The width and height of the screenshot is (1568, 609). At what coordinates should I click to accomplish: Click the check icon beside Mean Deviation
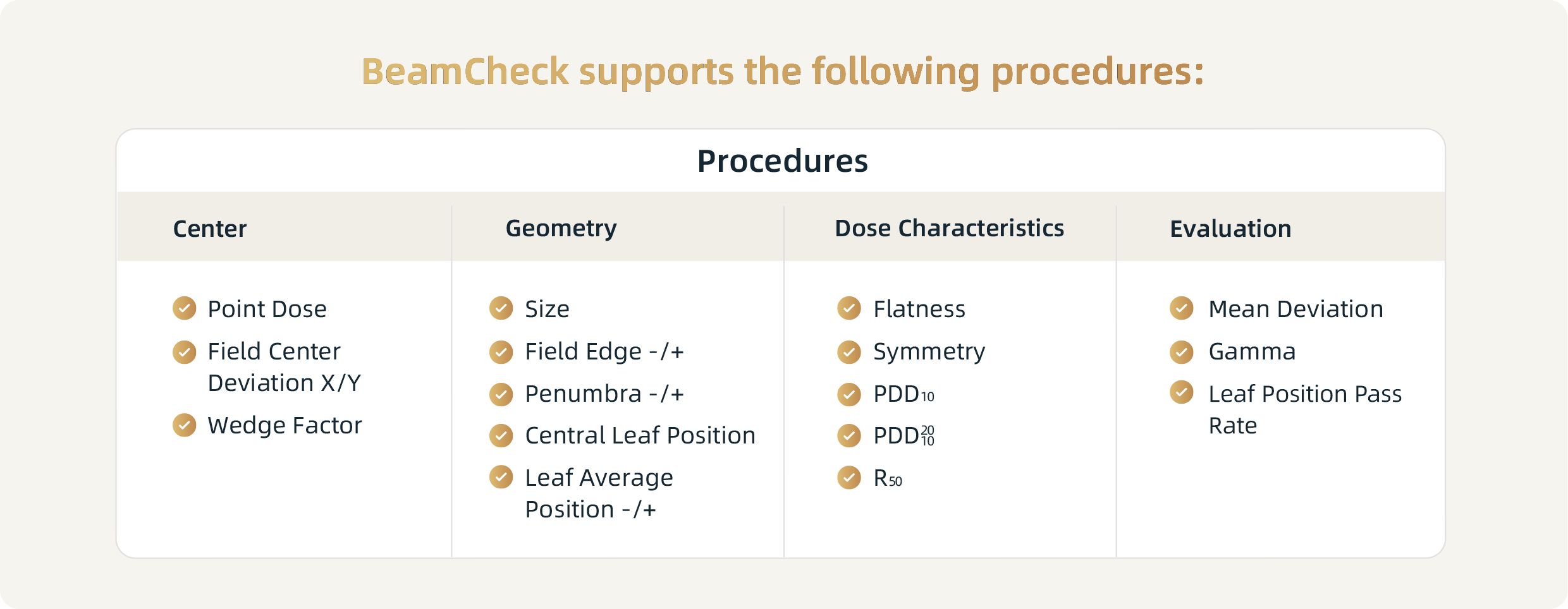[1182, 308]
